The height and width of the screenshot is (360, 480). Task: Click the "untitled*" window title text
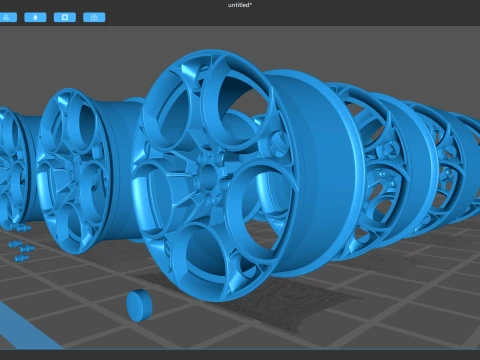click(240, 5)
